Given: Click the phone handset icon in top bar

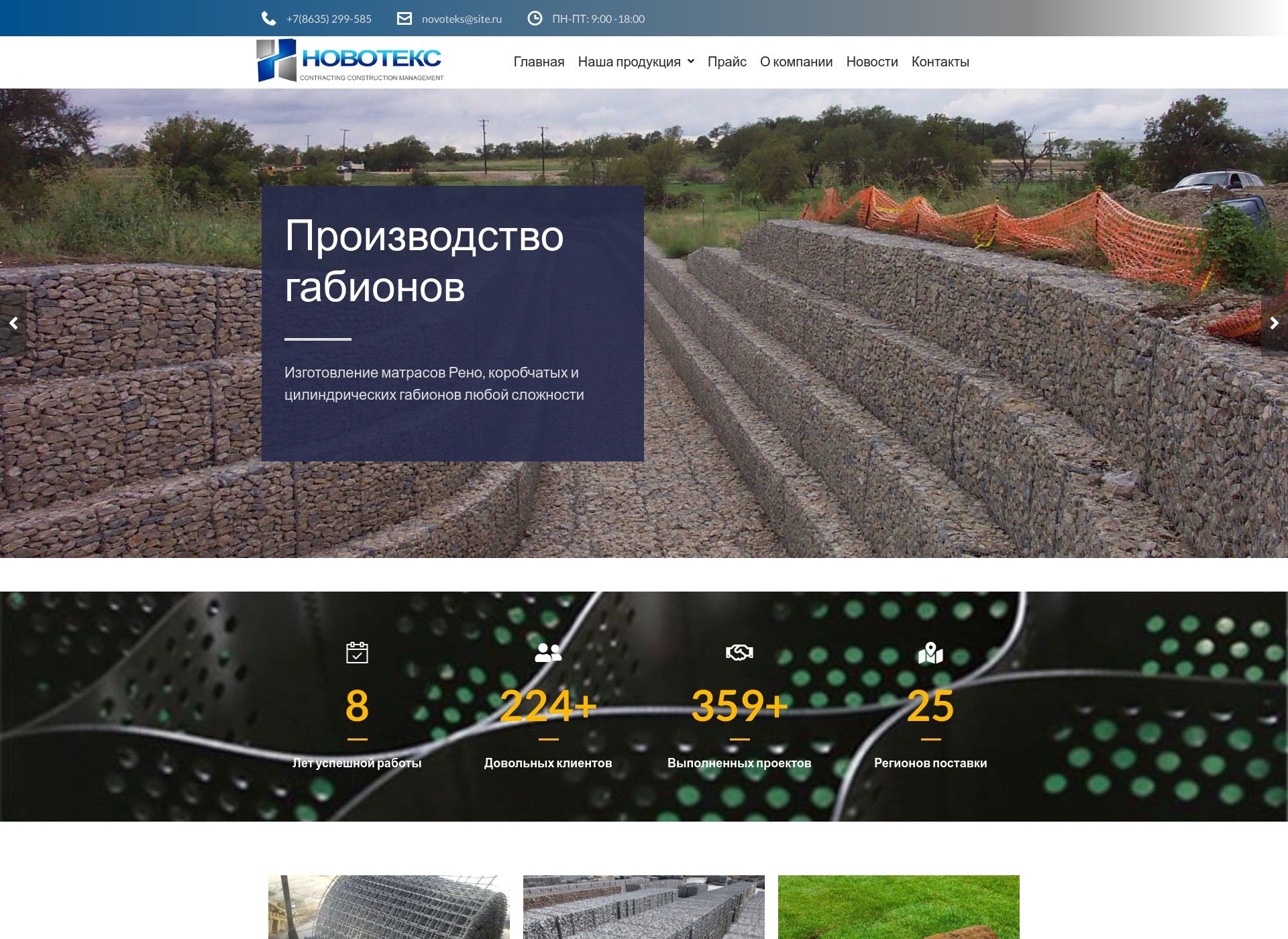Looking at the screenshot, I should (268, 19).
